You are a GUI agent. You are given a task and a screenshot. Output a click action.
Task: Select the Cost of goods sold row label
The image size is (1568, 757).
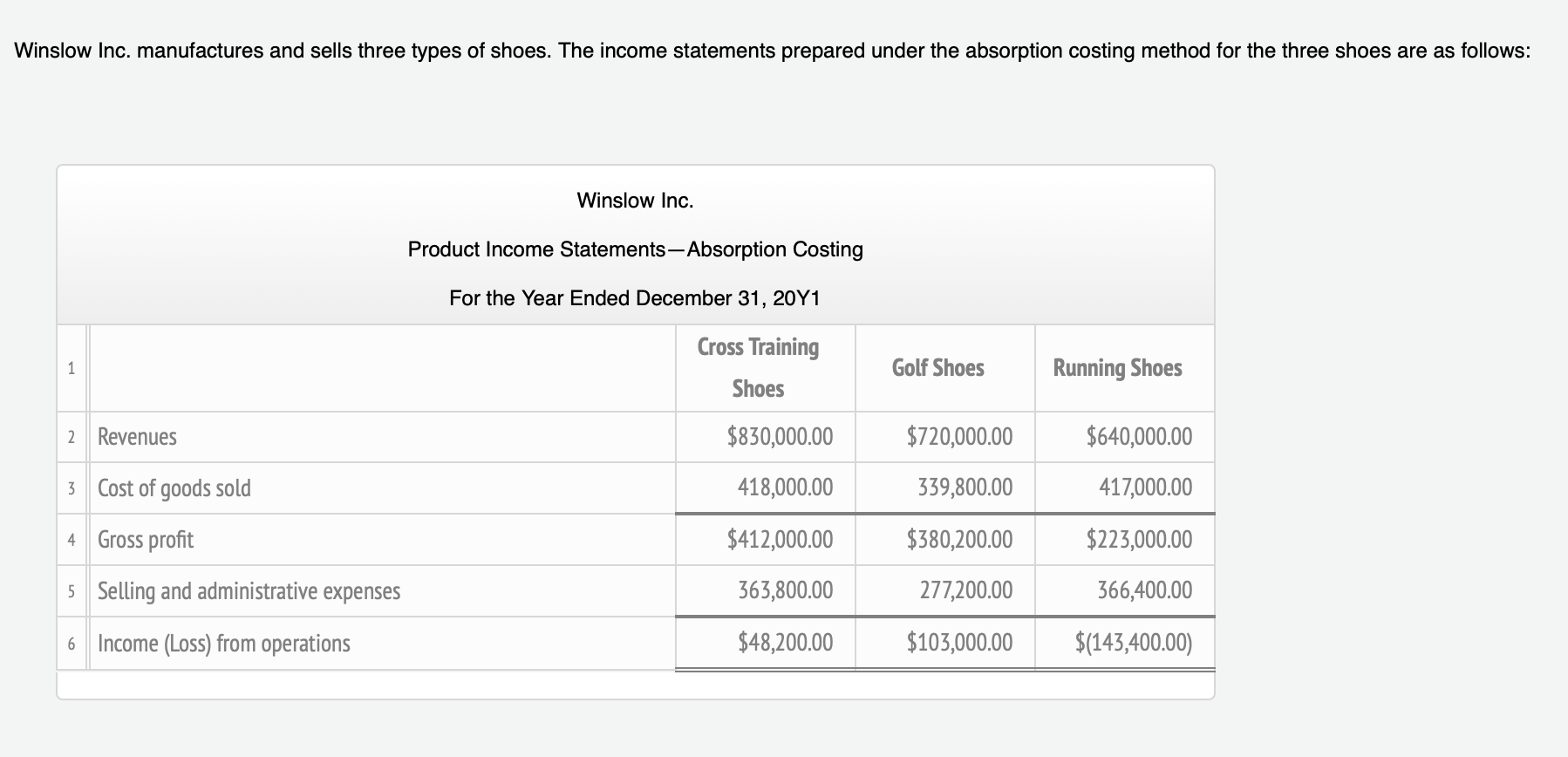point(174,488)
